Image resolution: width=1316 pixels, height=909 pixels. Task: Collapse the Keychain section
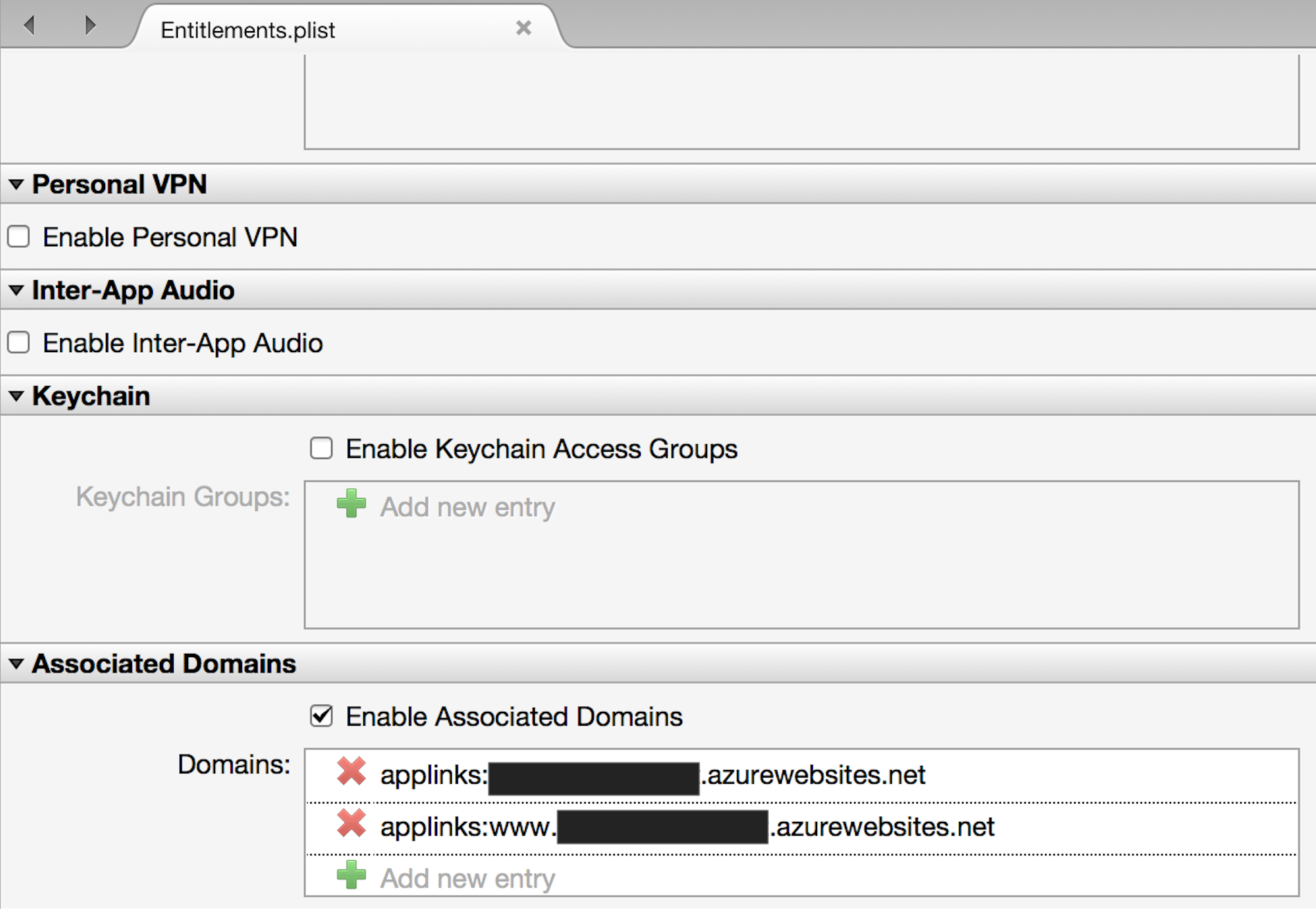coord(16,396)
